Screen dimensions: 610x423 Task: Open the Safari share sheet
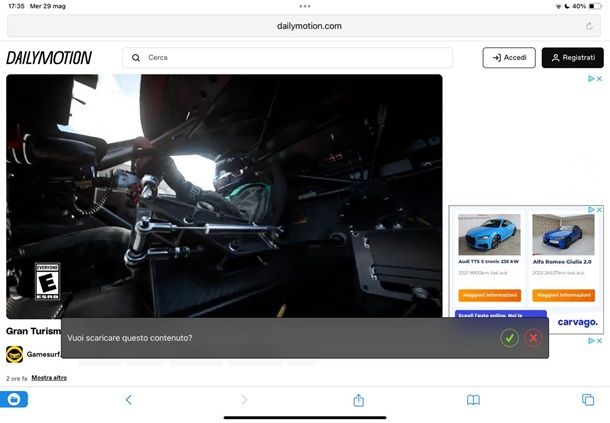[359, 399]
